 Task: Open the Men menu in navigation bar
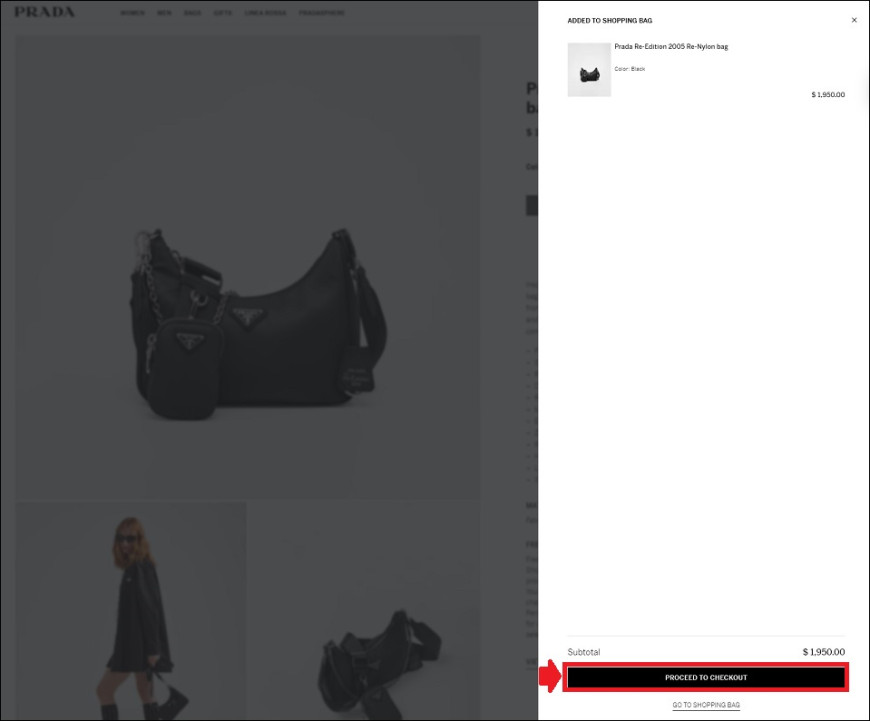coord(164,13)
